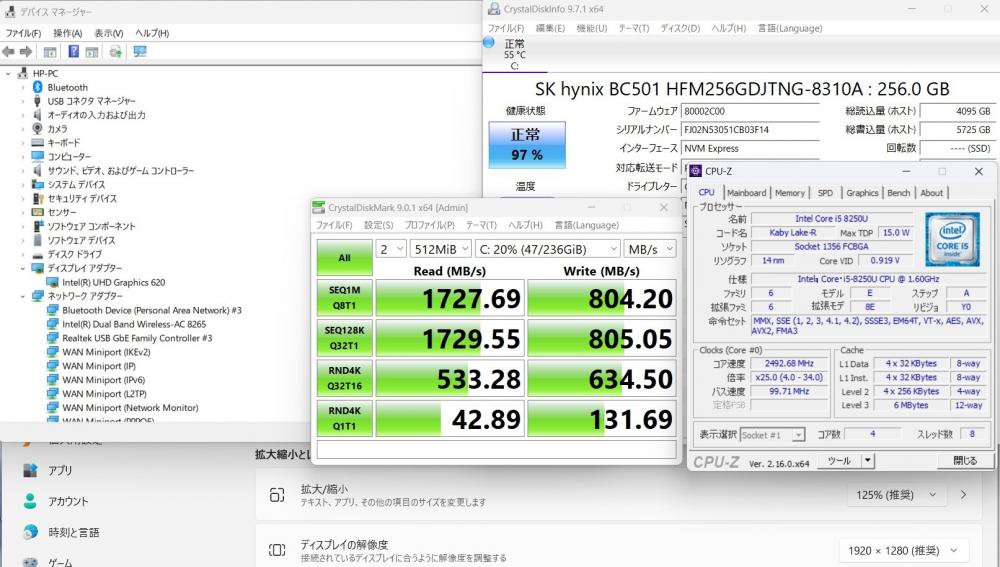Click the empty status bar field in CrystalDiskMark
1000x567 pixels.
[496, 450]
